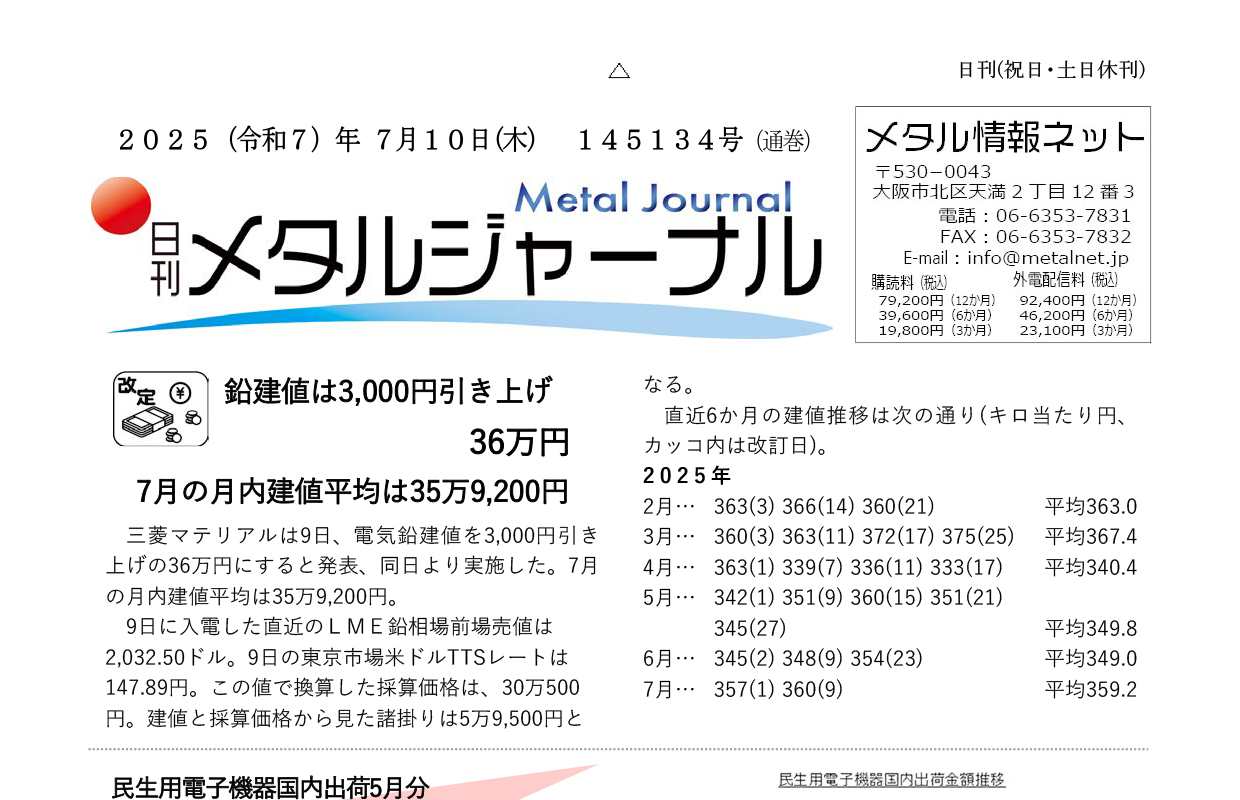Image resolution: width=1240 pixels, height=800 pixels.
Task: Click 日刊(祝日・土日休刊) note at top right
Action: [1052, 70]
